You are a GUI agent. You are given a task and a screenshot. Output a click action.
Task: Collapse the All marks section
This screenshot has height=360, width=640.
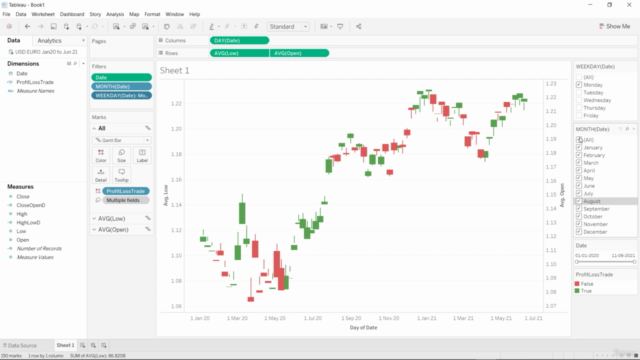click(94, 128)
